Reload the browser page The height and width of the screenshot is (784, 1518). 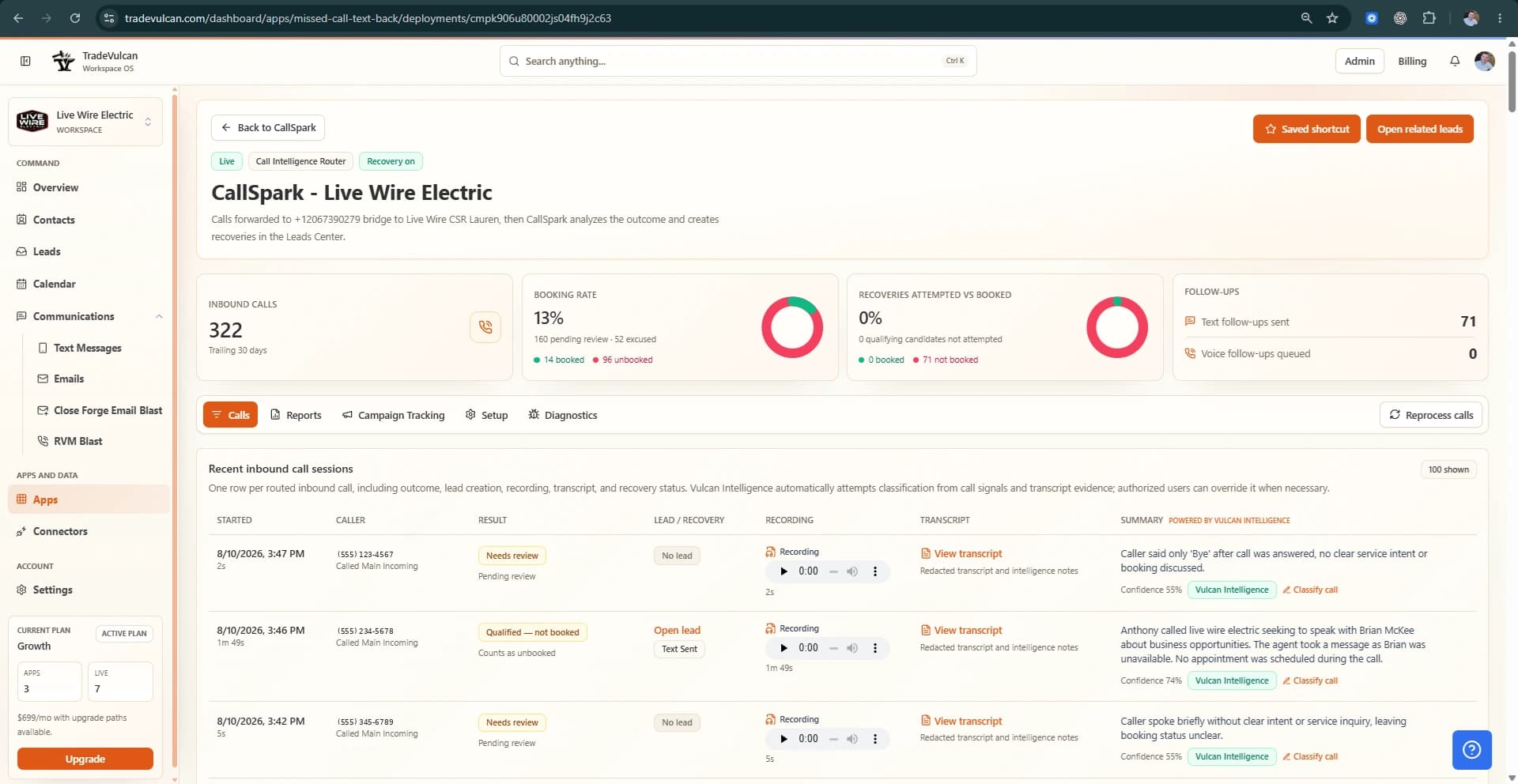[75, 18]
